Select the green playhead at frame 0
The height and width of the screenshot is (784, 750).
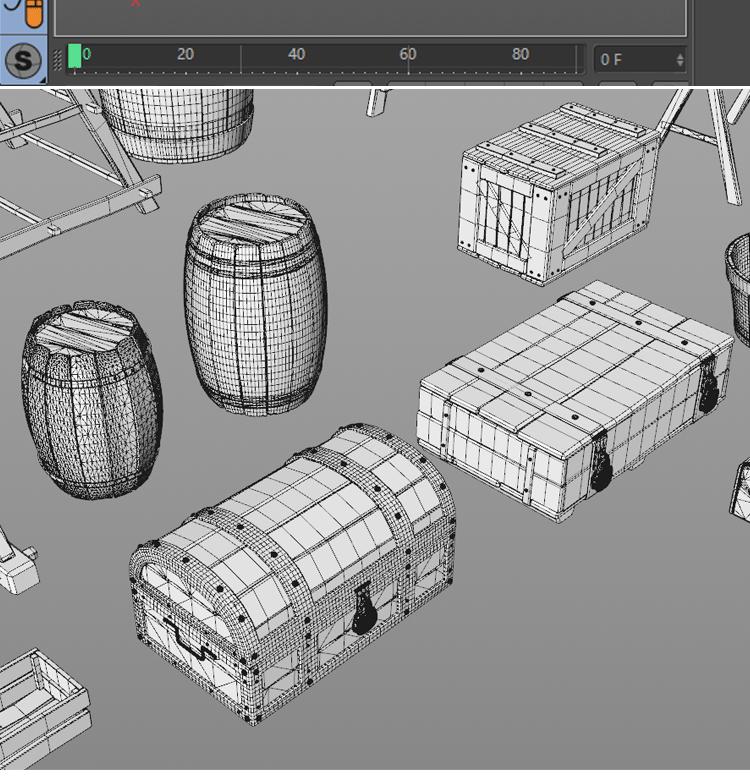(x=75, y=56)
